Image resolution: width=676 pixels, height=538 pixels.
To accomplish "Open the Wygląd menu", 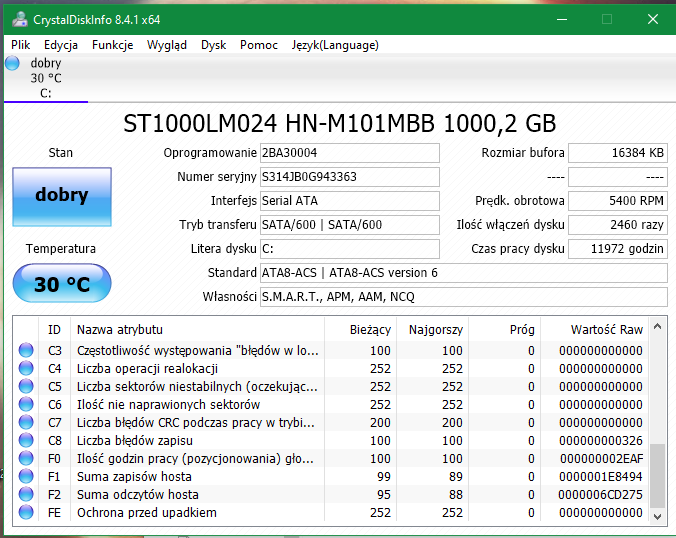I will coord(167,45).
